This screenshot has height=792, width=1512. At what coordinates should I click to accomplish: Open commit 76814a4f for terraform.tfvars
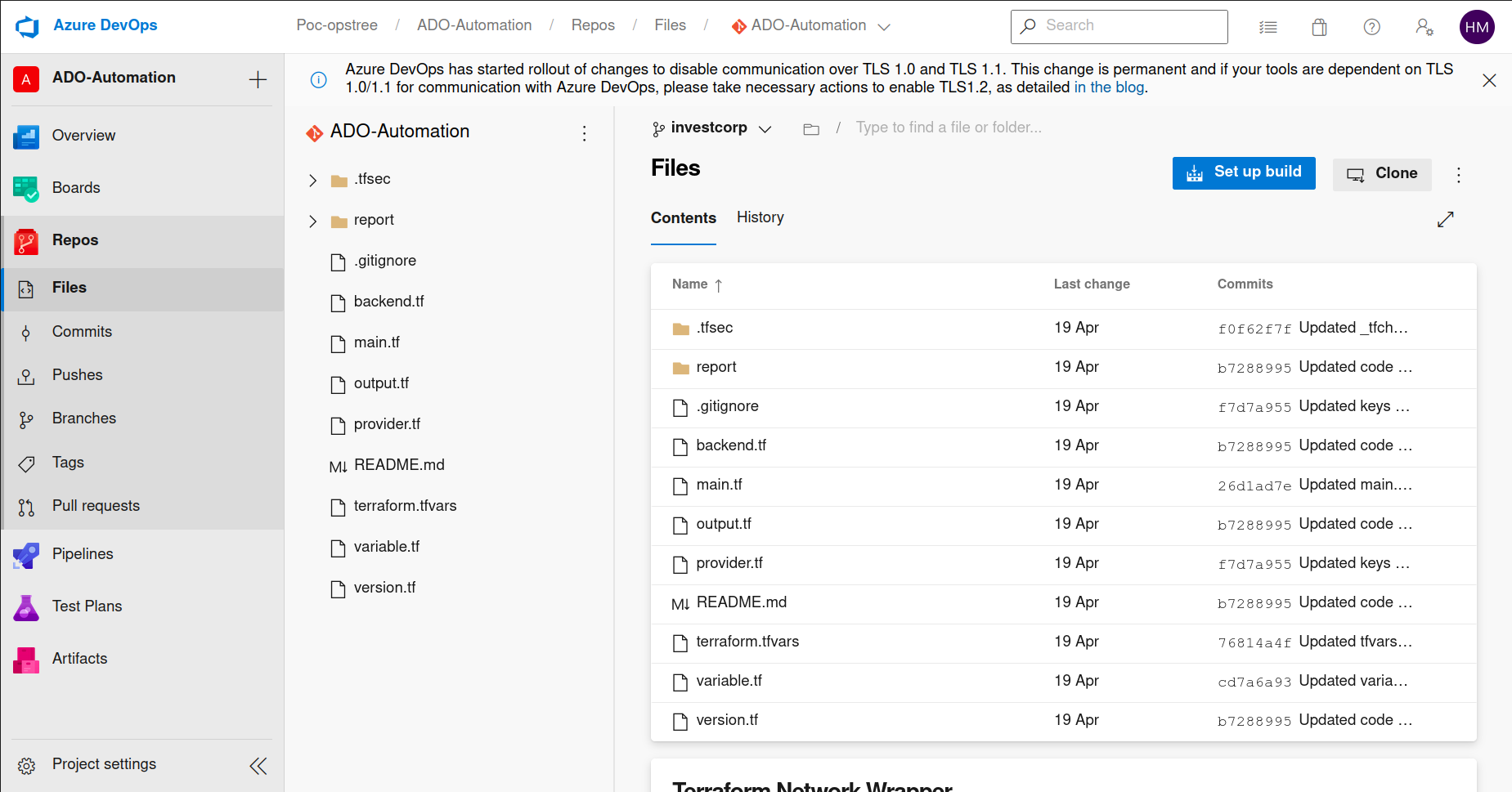coord(1254,642)
